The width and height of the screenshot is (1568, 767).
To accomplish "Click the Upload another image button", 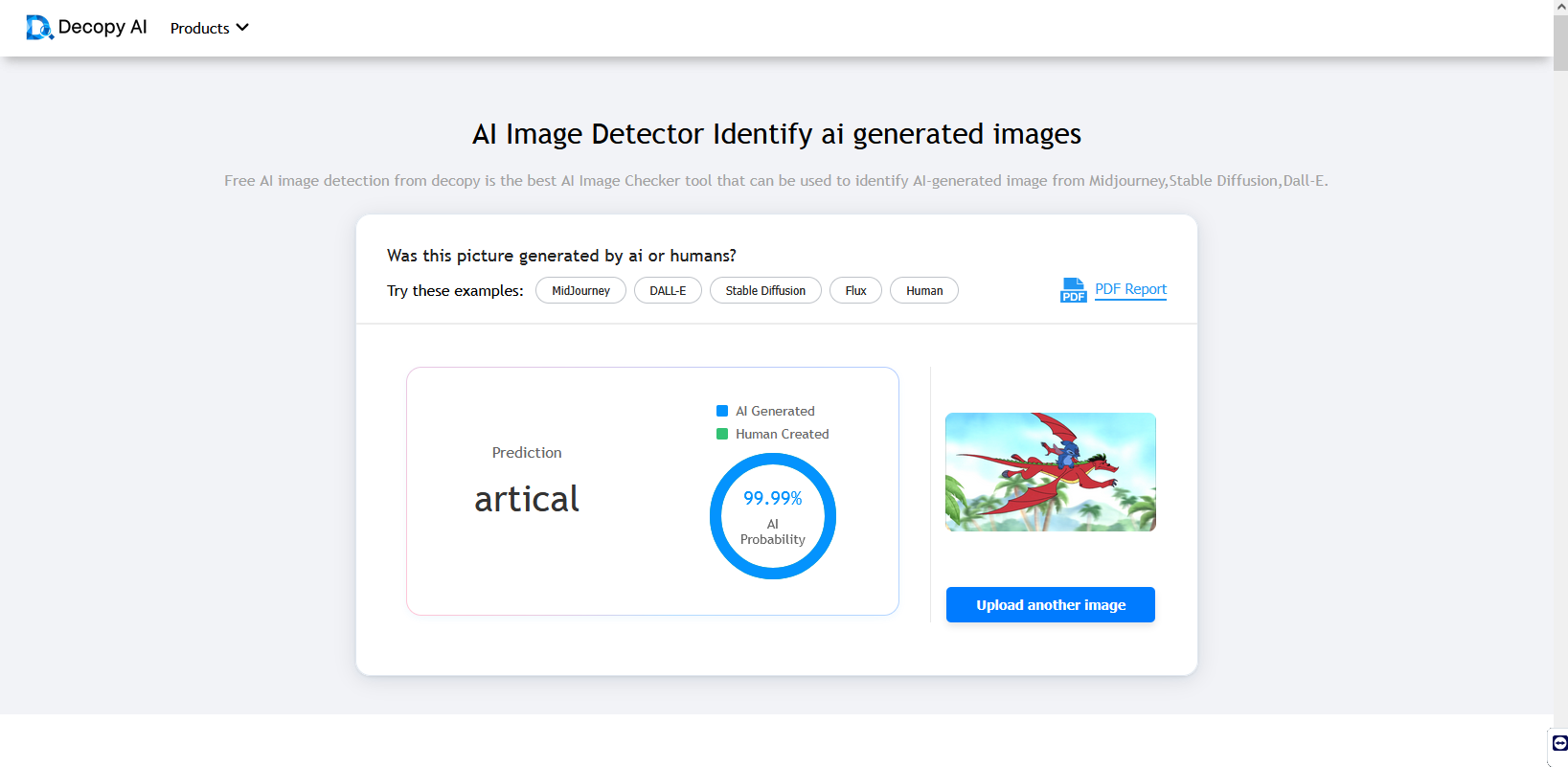I will click(1051, 605).
